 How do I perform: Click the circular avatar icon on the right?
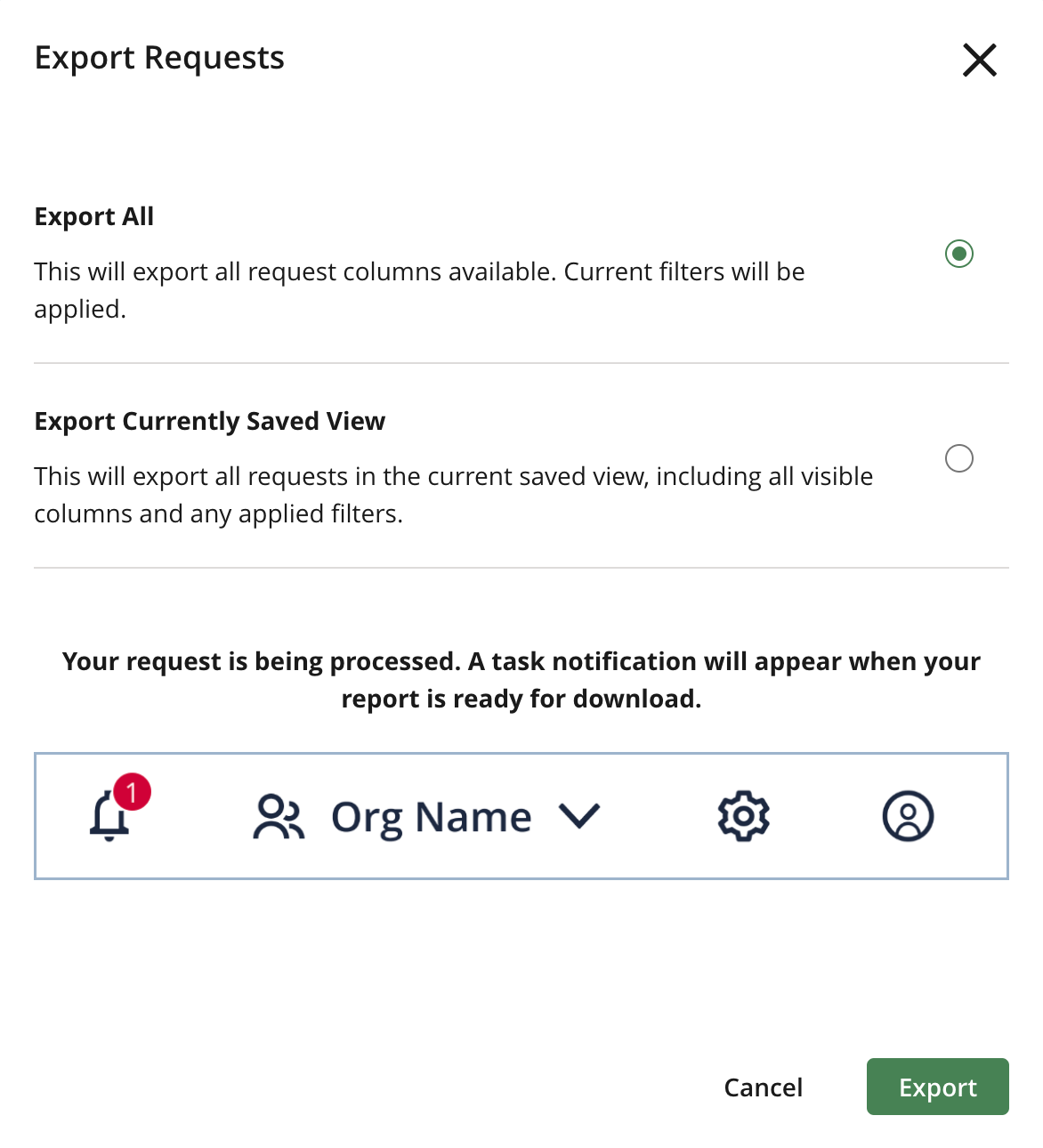(x=908, y=815)
